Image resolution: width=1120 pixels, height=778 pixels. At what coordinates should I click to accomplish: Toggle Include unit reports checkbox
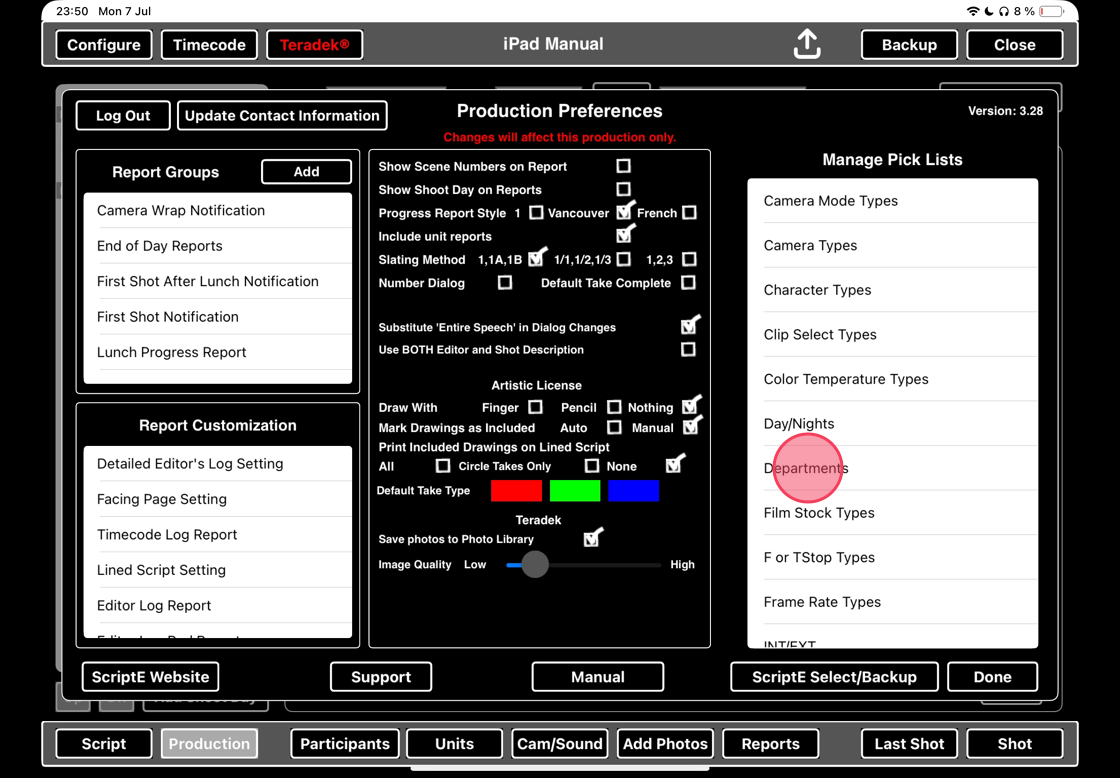pyautogui.click(x=625, y=236)
